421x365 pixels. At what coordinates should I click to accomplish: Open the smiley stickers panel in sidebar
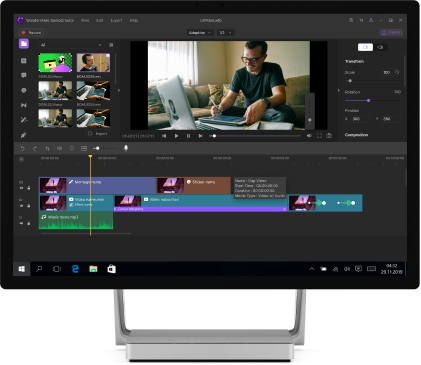point(24,90)
